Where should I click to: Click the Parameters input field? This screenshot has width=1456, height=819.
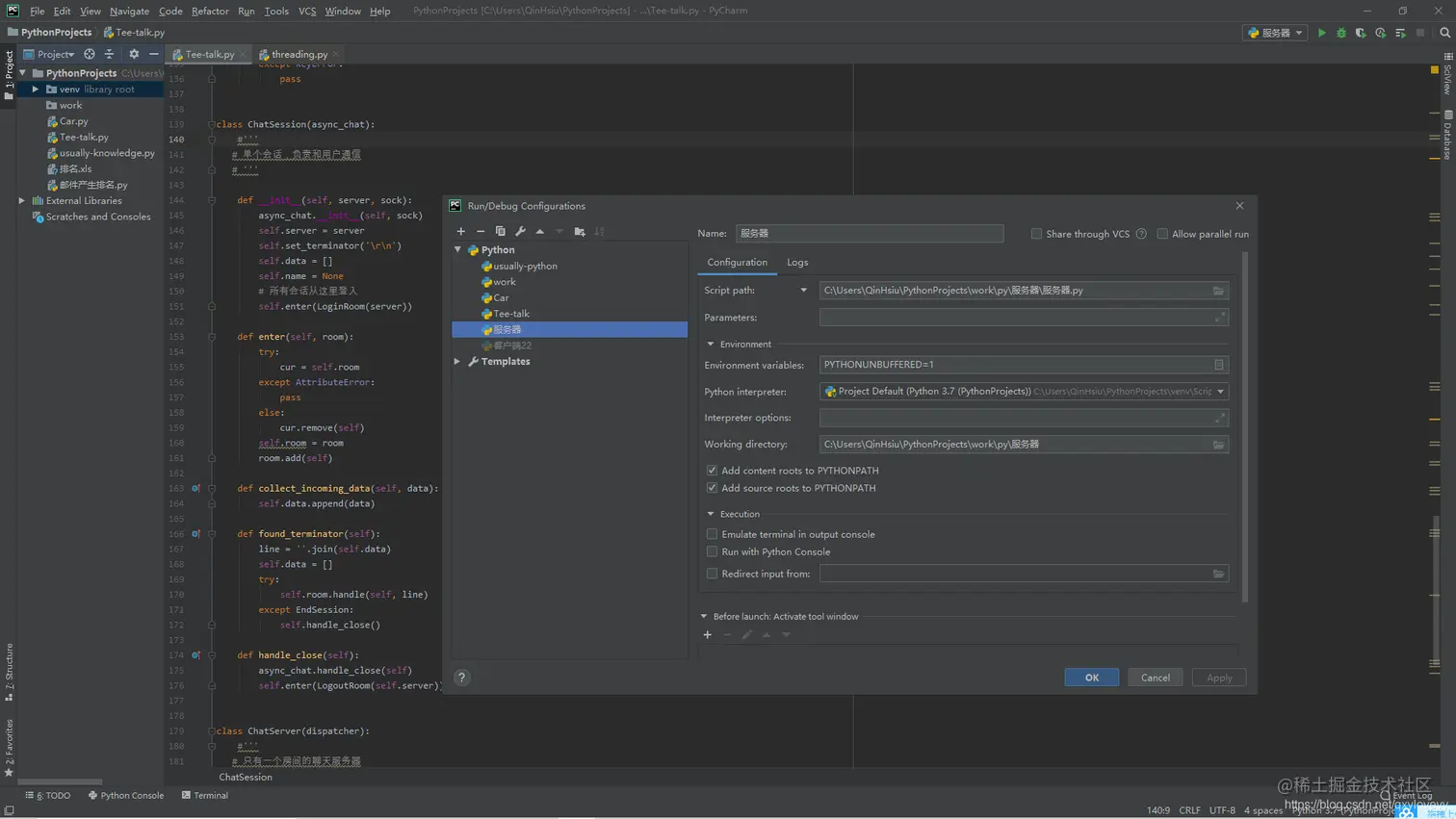coord(1016,318)
